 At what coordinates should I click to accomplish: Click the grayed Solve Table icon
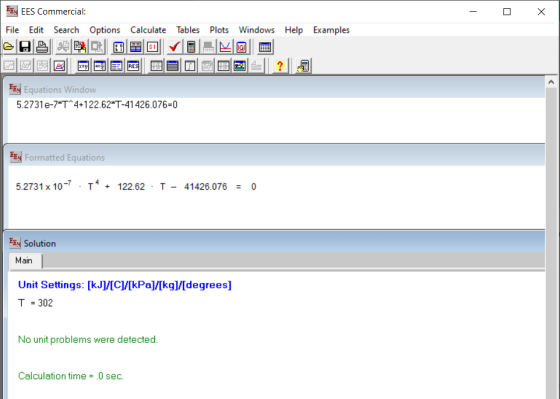tap(208, 47)
